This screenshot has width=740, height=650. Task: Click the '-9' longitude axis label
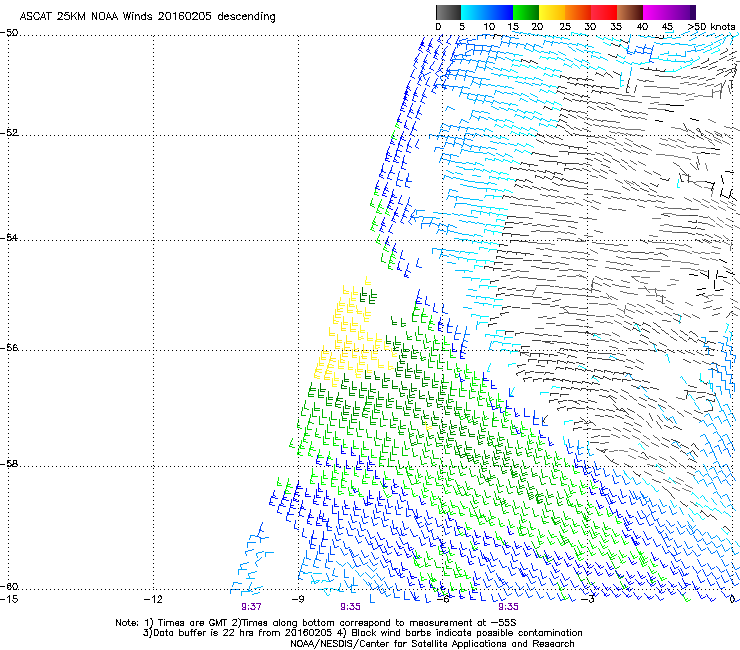pos(298,599)
